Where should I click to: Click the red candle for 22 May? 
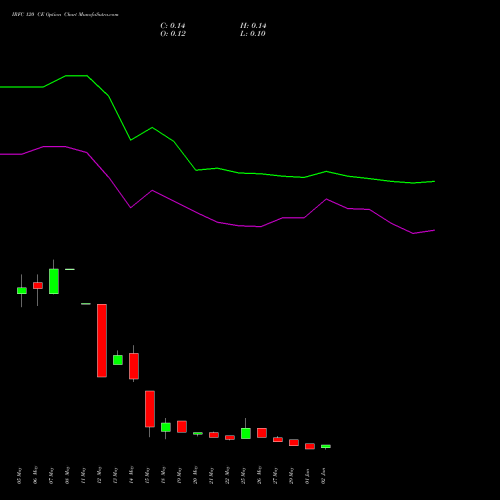pyautogui.click(x=230, y=438)
